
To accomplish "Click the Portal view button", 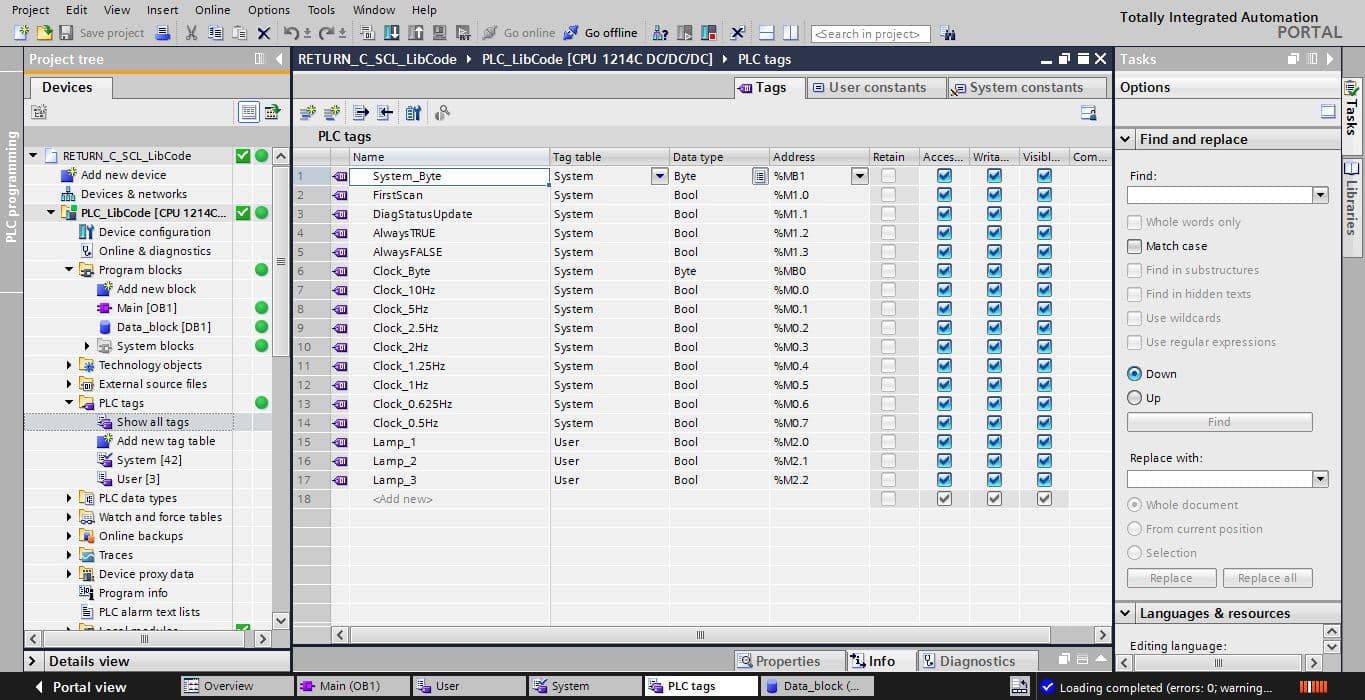I will [79, 687].
